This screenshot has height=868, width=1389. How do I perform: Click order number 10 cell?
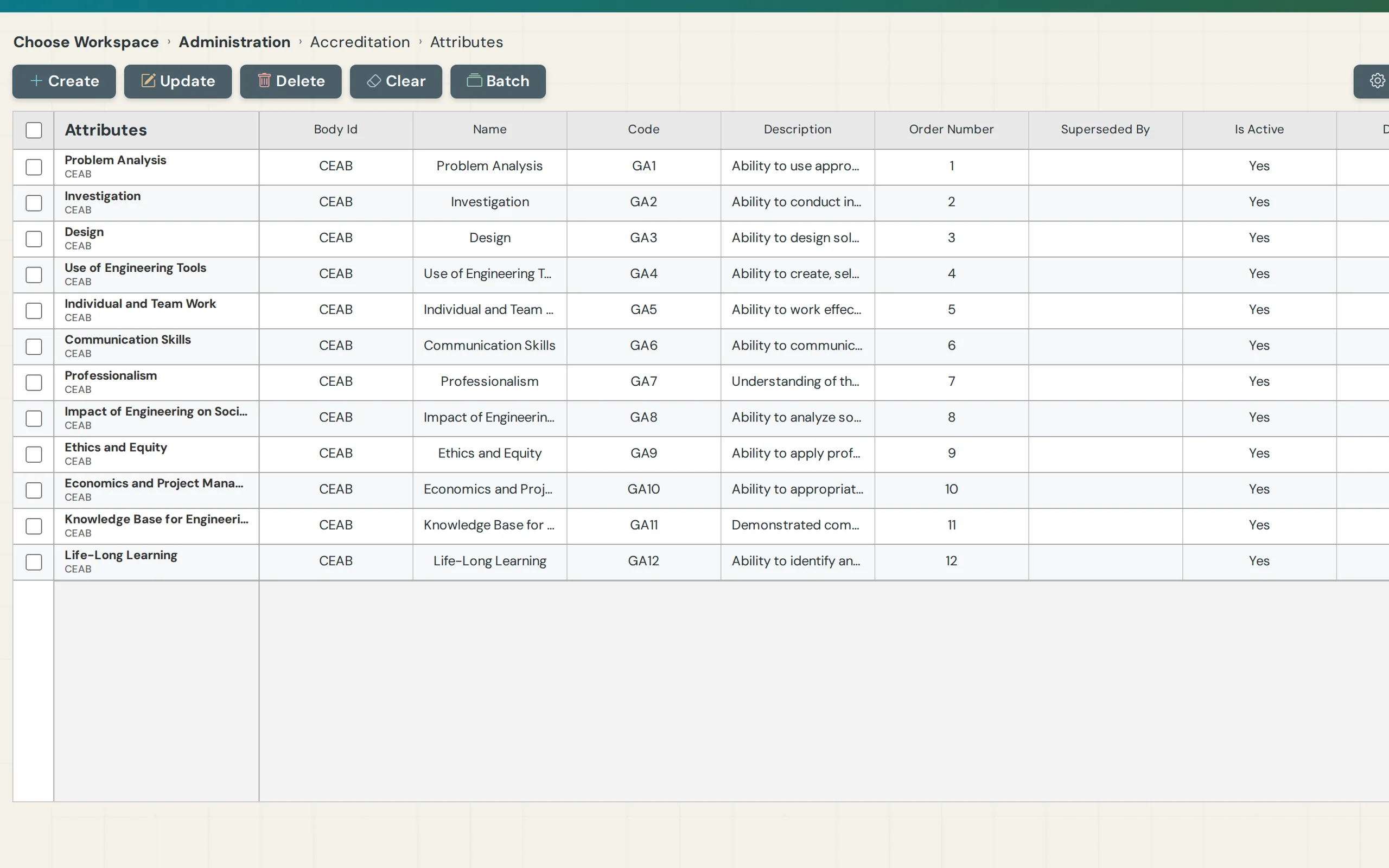coord(951,490)
